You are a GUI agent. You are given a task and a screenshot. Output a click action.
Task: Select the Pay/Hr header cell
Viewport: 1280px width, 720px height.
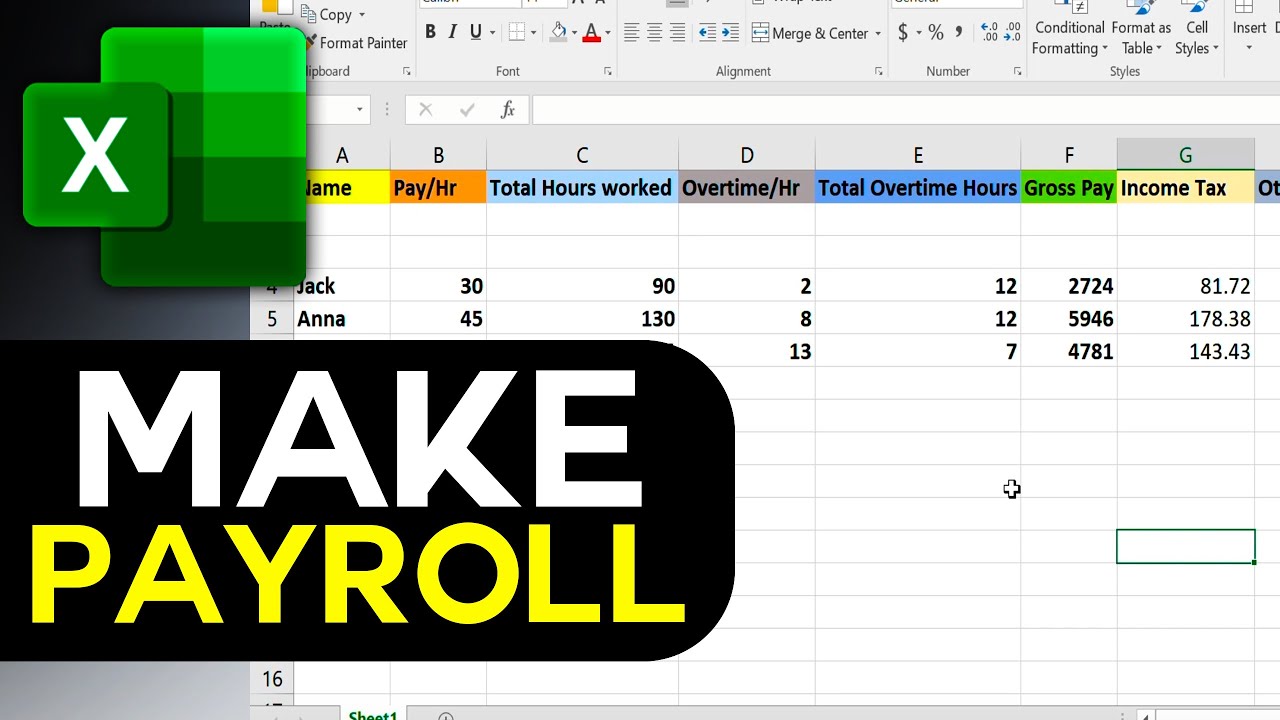tap(438, 188)
